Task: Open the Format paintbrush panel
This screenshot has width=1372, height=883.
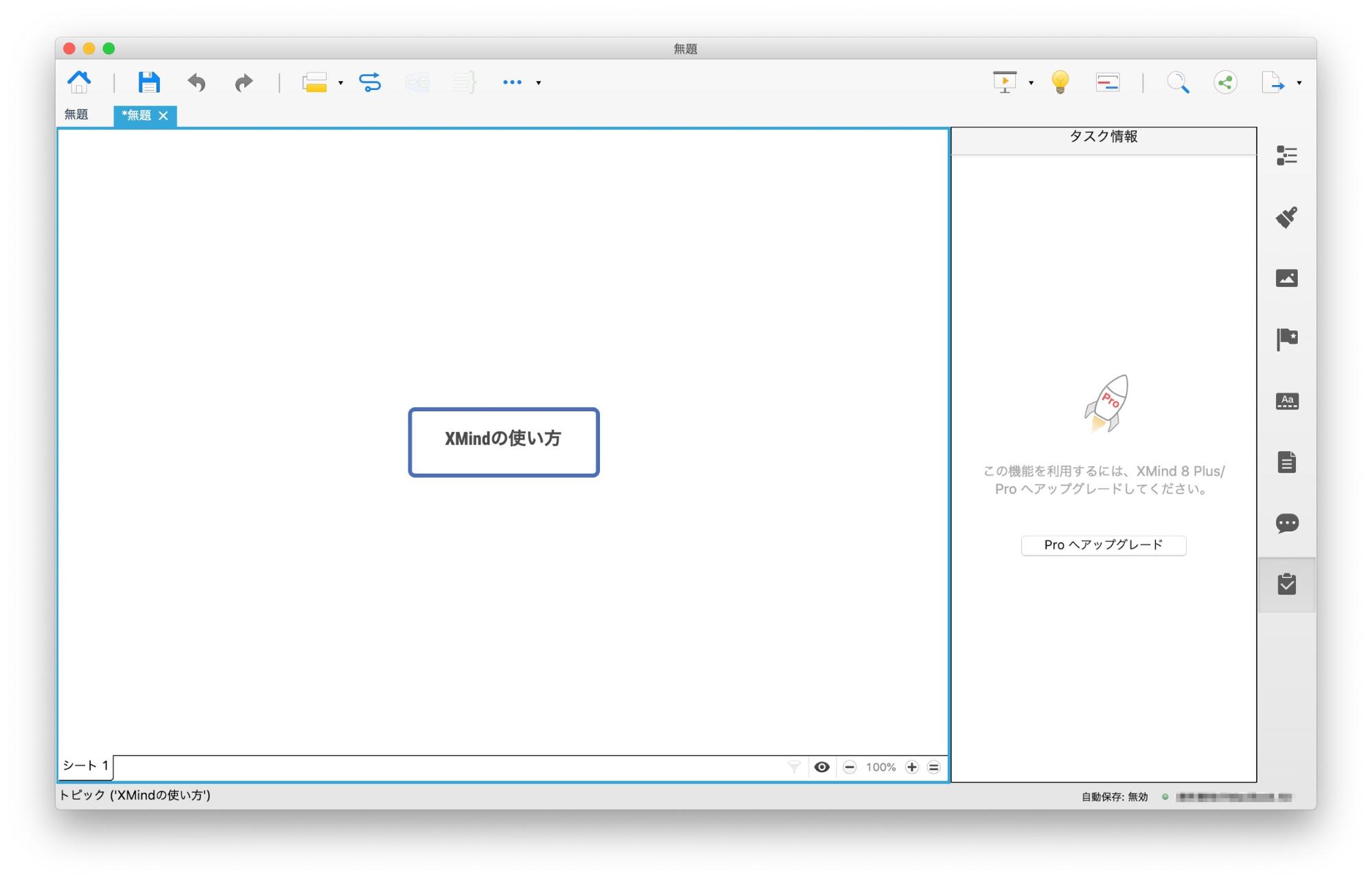Action: point(1287,217)
